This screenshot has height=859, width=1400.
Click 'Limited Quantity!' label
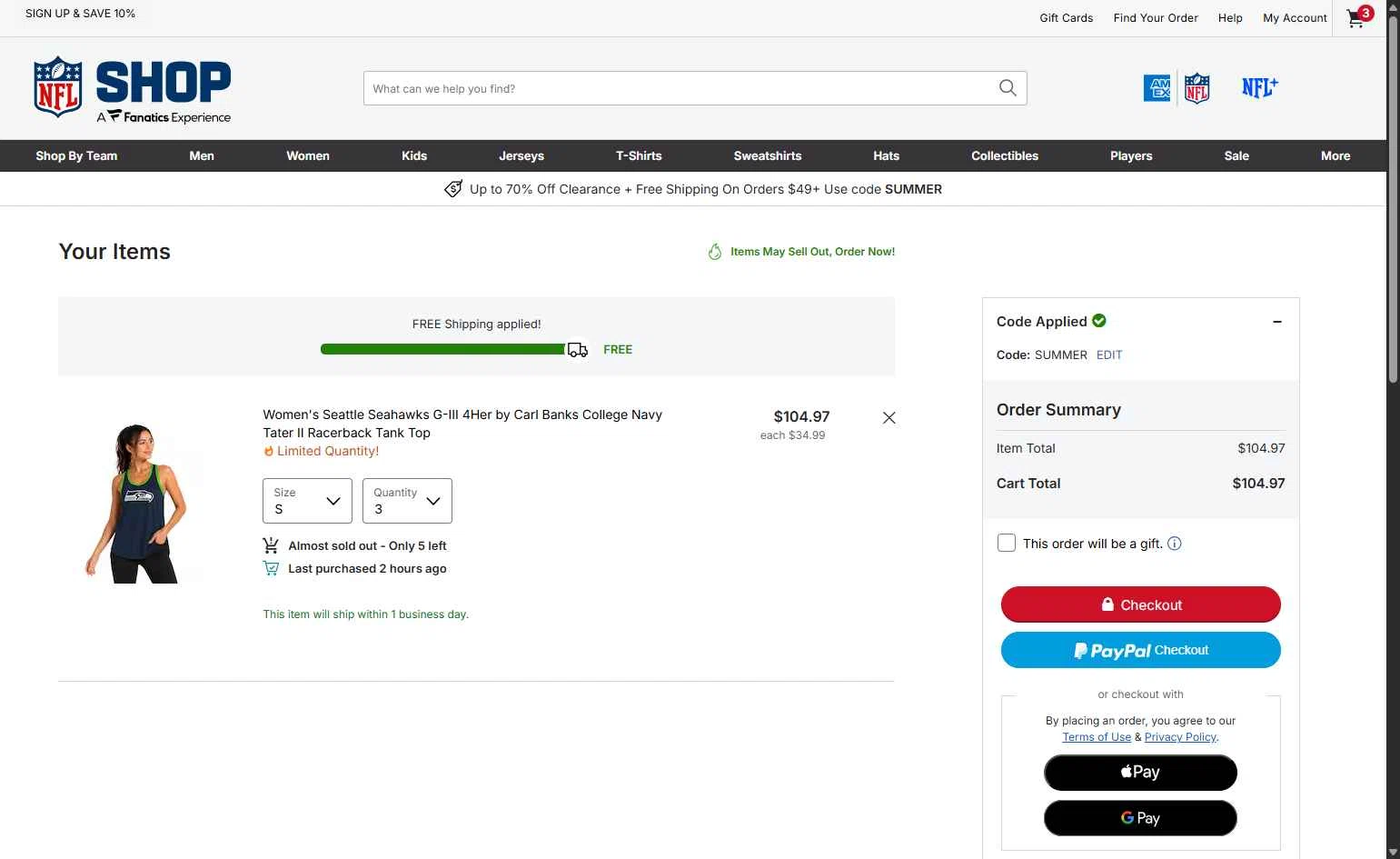(x=328, y=451)
